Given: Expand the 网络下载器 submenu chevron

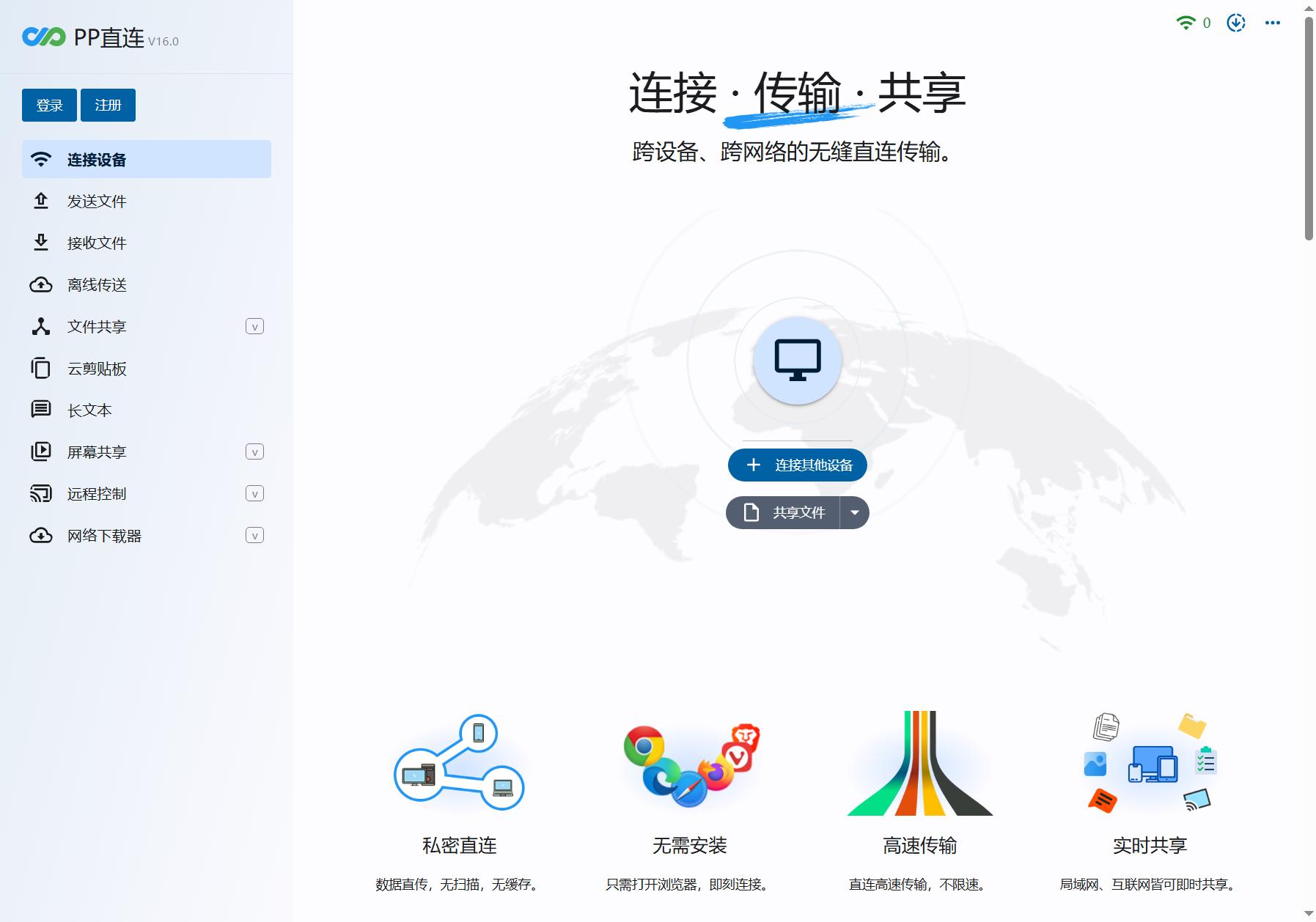Looking at the screenshot, I should click(x=254, y=536).
